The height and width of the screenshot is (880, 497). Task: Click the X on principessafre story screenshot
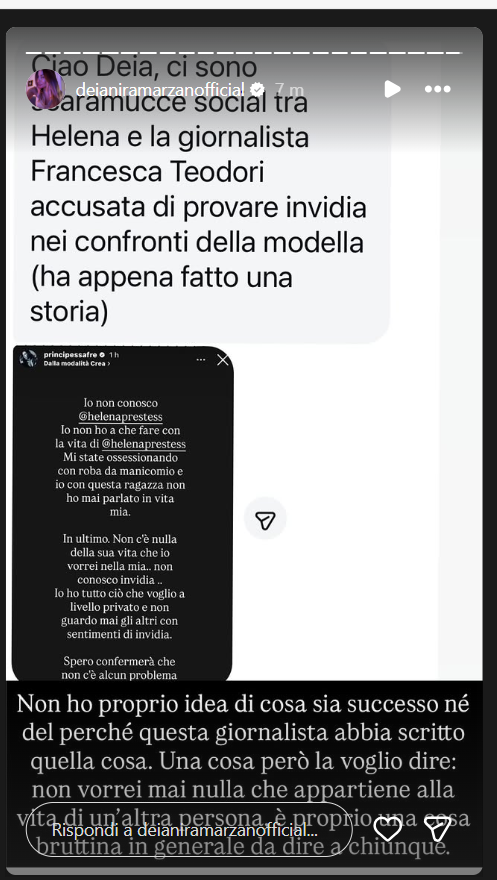[223, 360]
